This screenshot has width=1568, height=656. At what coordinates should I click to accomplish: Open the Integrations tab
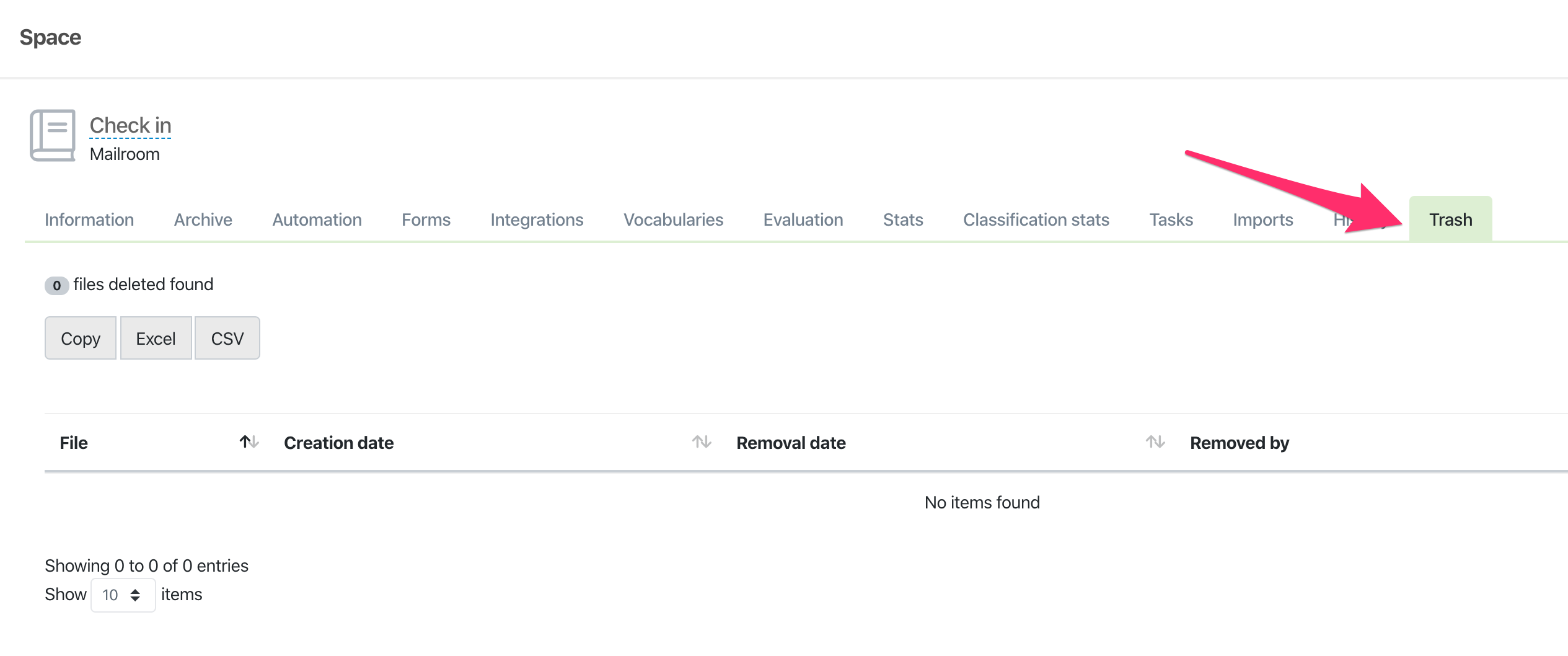pyautogui.click(x=537, y=219)
